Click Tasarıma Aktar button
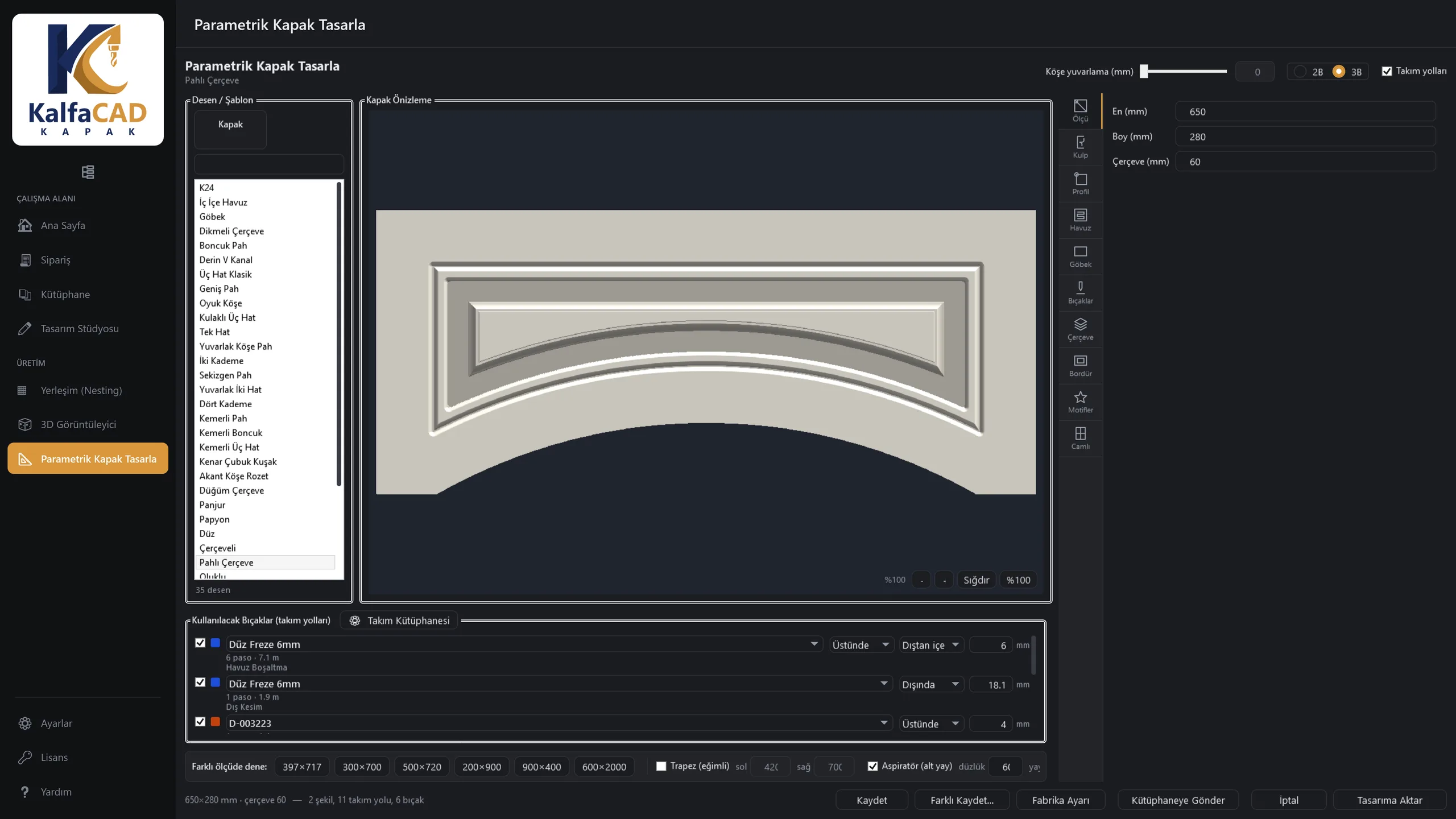 click(x=1389, y=800)
